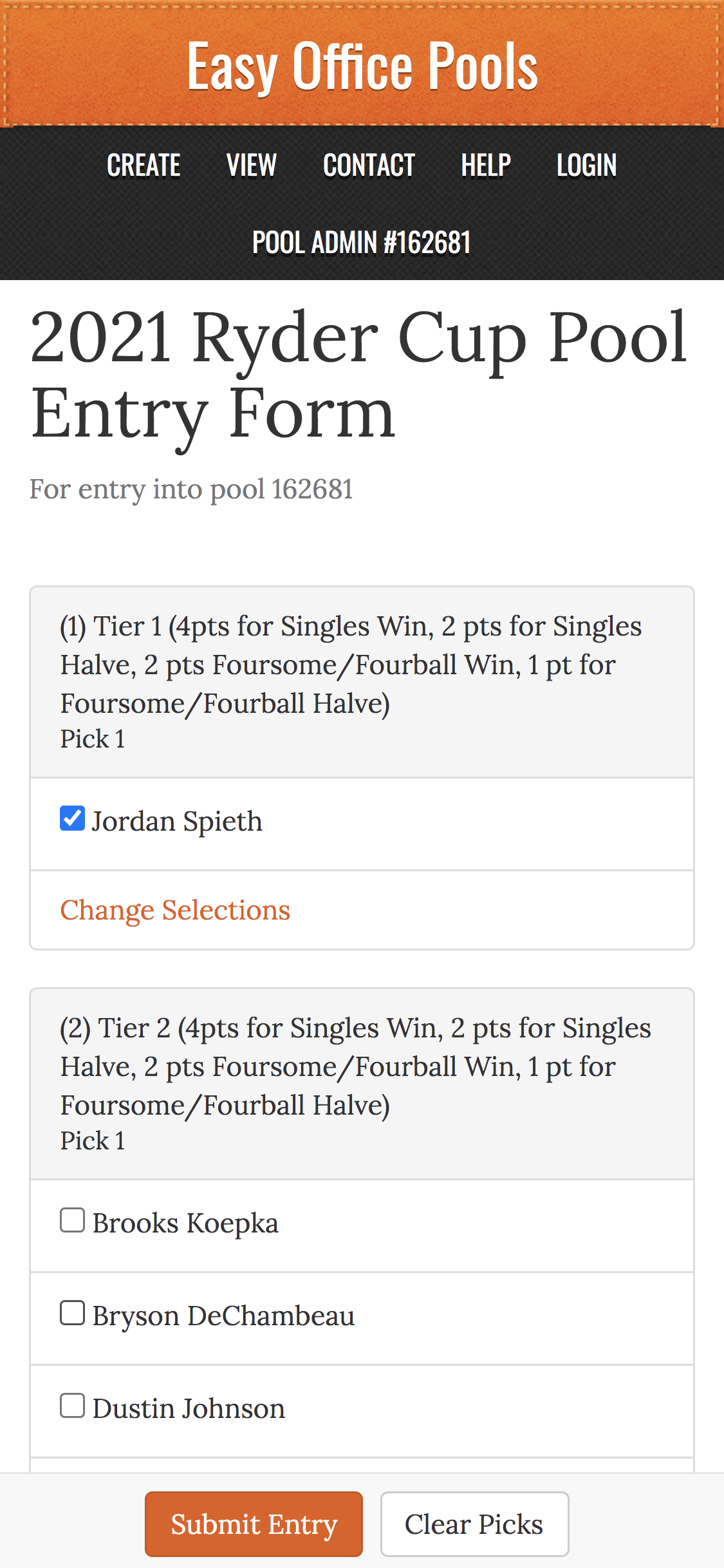Click the 'Dustin Johnson' name text
This screenshot has width=724, height=1568.
[189, 1409]
